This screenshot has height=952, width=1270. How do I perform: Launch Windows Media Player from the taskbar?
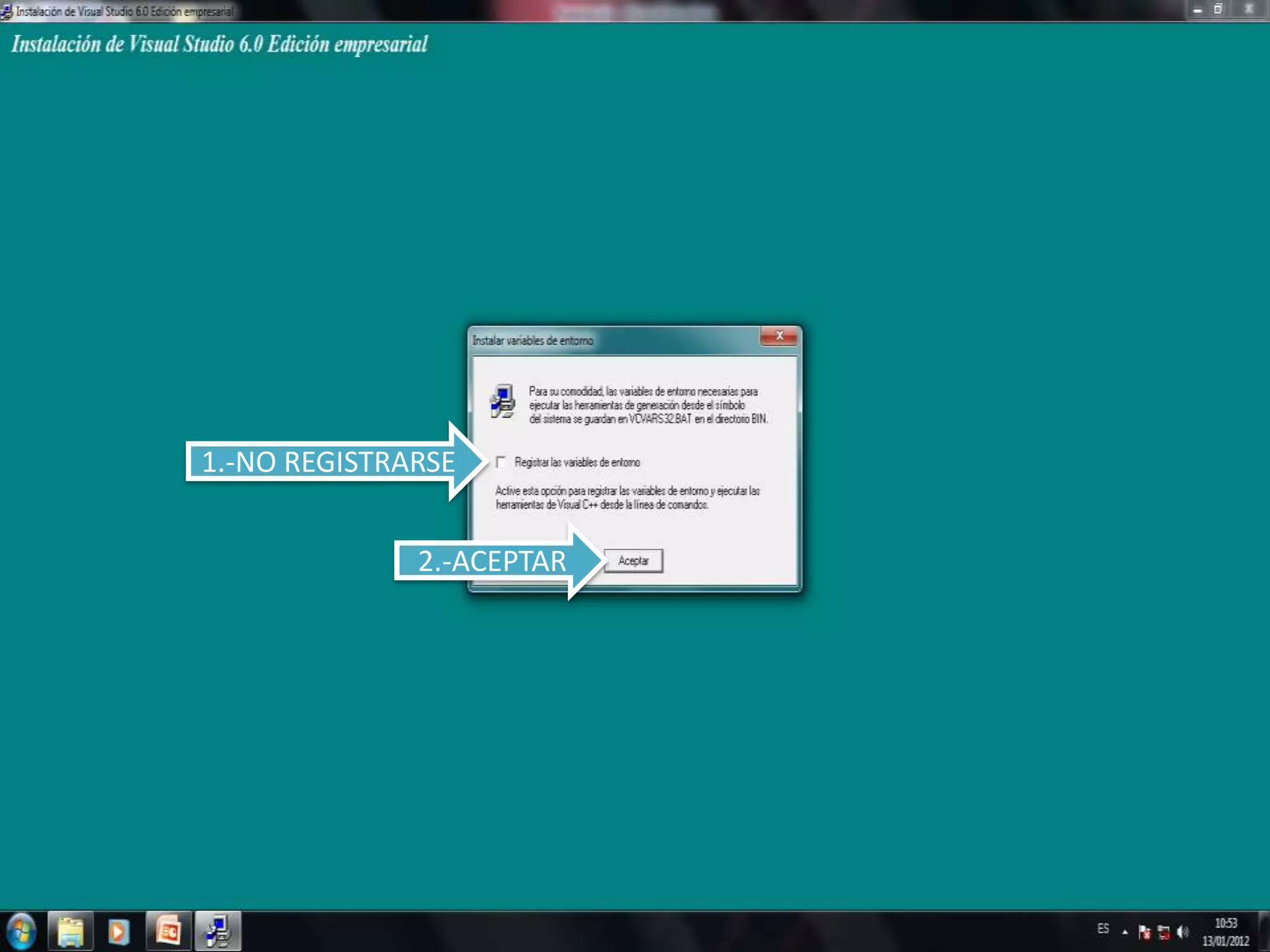[118, 931]
